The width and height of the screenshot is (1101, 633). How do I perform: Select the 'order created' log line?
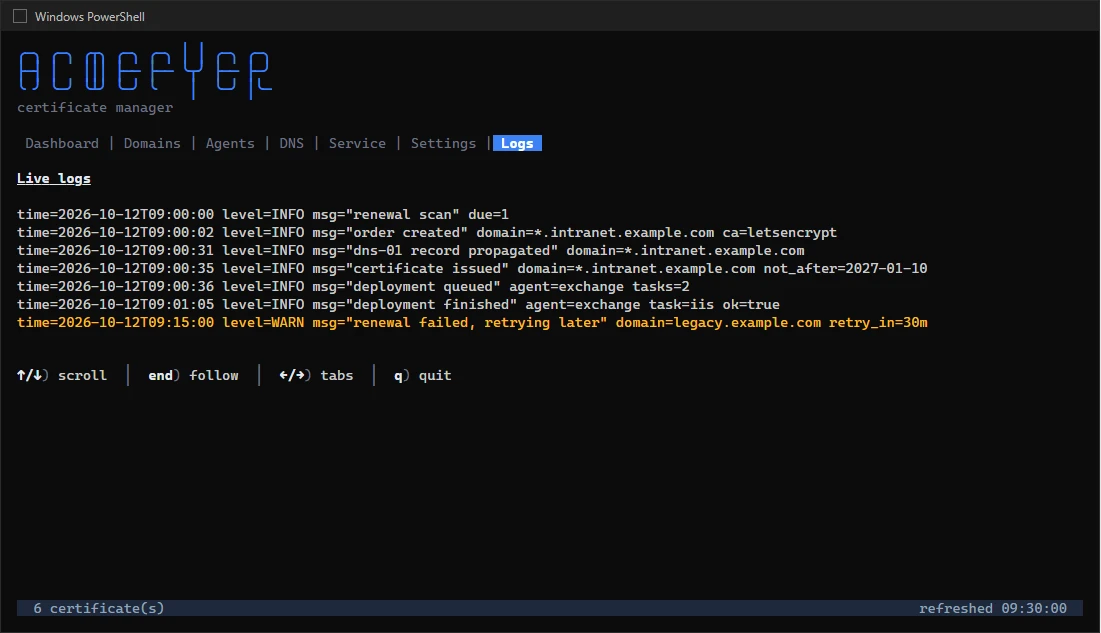427,233
